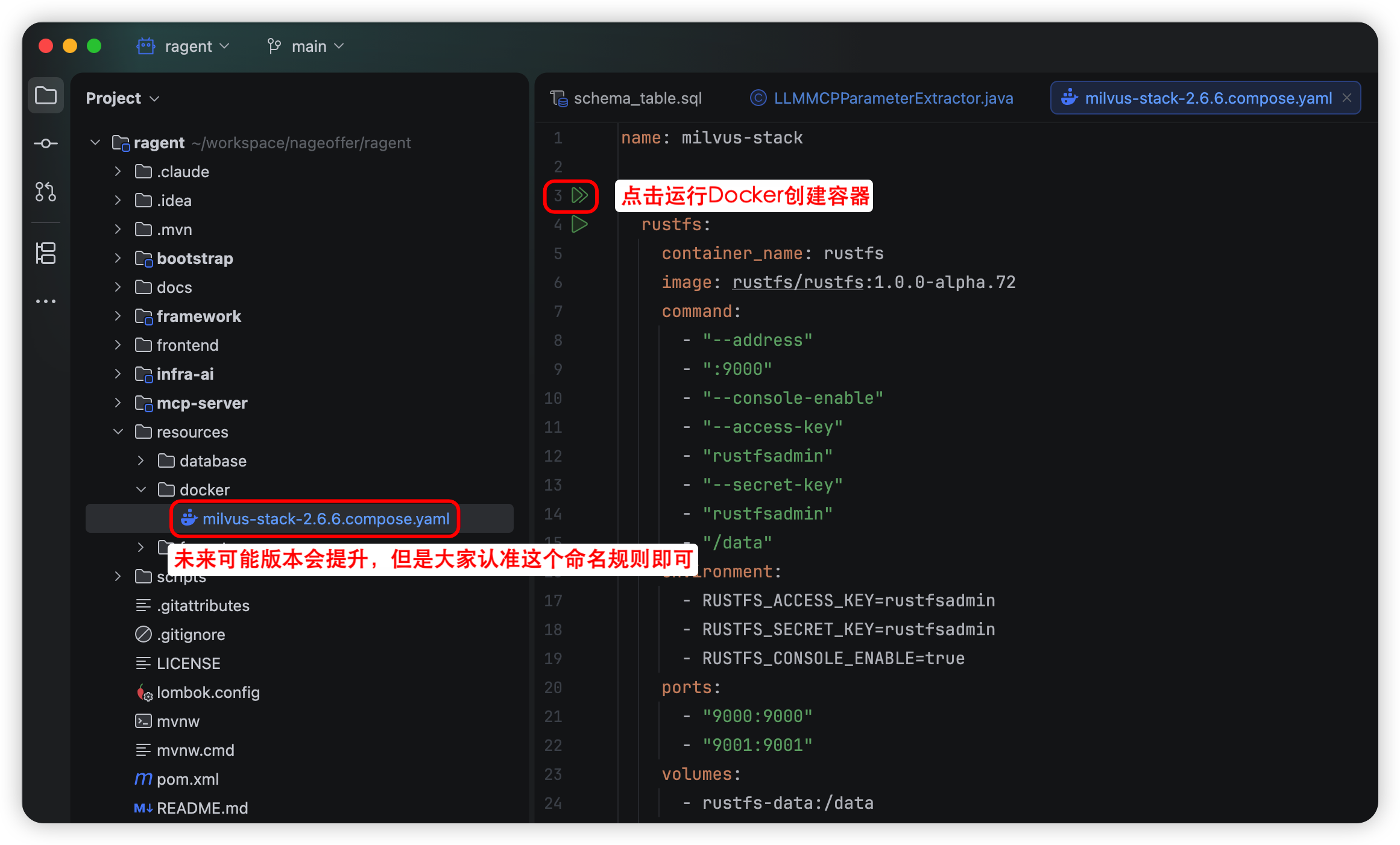Collapse the docker folder
The height and width of the screenshot is (845, 1400).
click(141, 490)
